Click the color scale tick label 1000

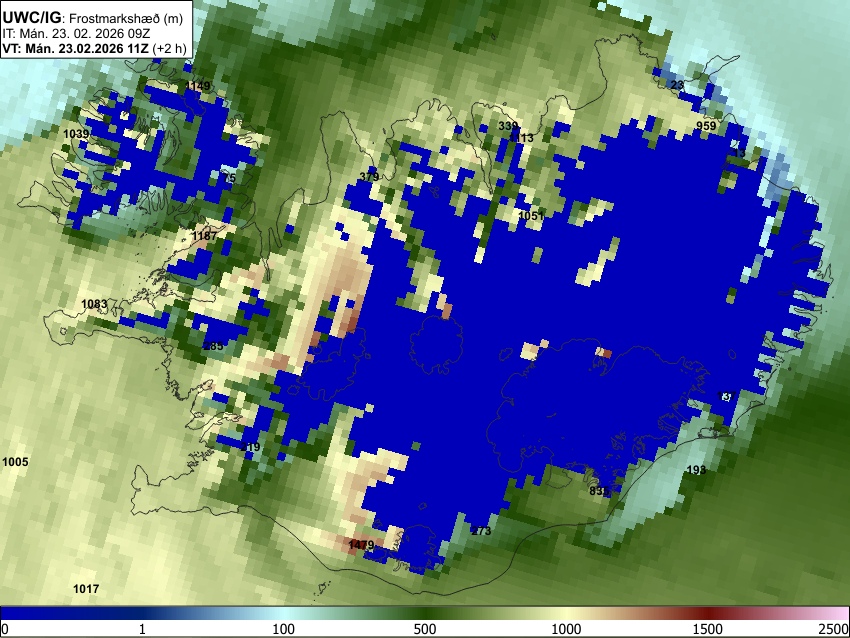tap(566, 629)
